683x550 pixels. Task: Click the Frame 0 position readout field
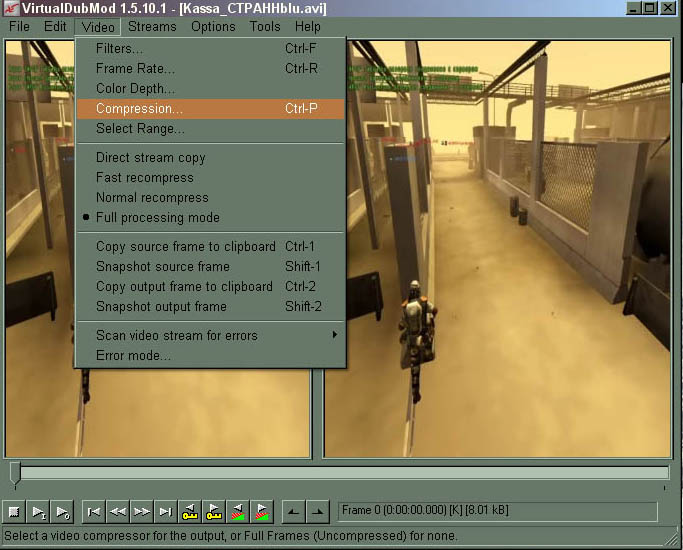[x=497, y=511]
